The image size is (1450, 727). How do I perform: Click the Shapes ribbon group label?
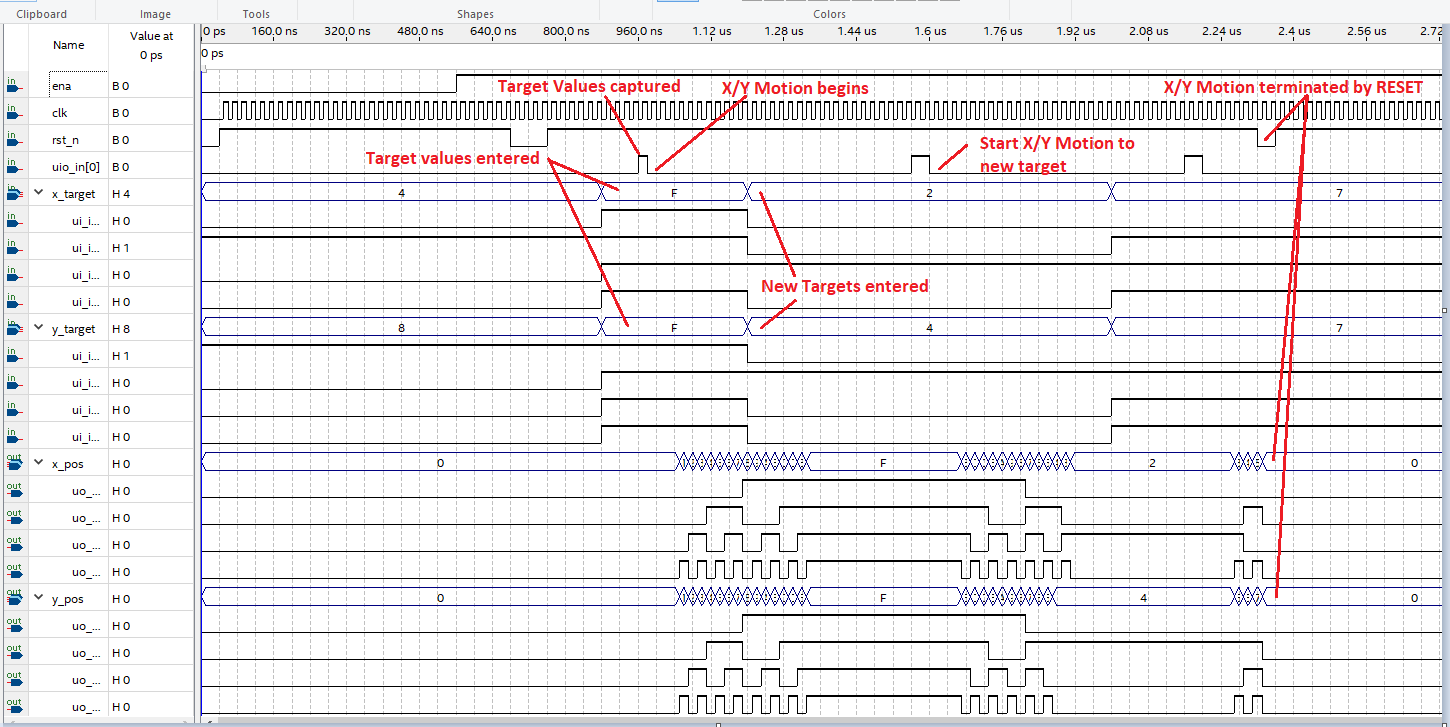click(475, 14)
